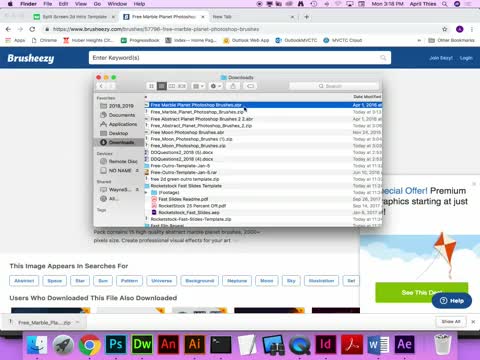
Task: Open the Finder action gear dropdown
Action: pos(216,86)
